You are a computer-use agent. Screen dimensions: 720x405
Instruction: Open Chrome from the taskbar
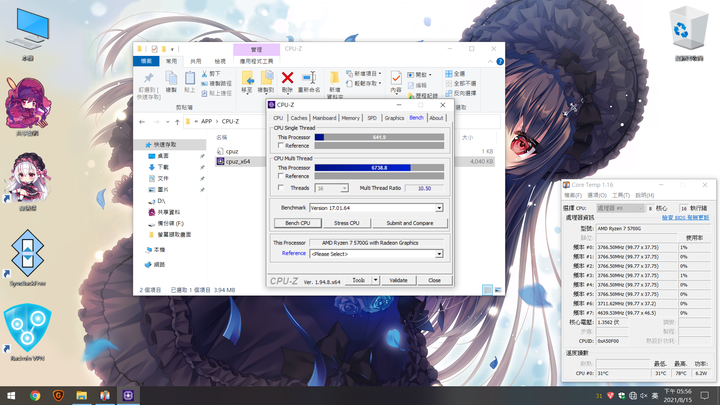click(x=35, y=395)
